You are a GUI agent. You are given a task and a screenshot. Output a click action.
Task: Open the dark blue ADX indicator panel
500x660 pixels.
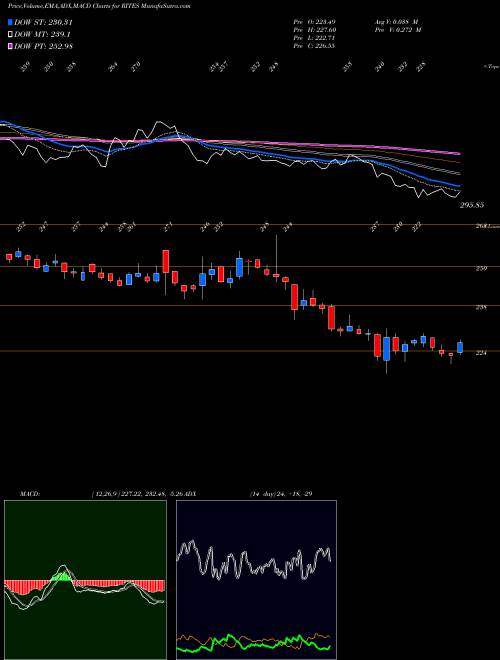256,580
